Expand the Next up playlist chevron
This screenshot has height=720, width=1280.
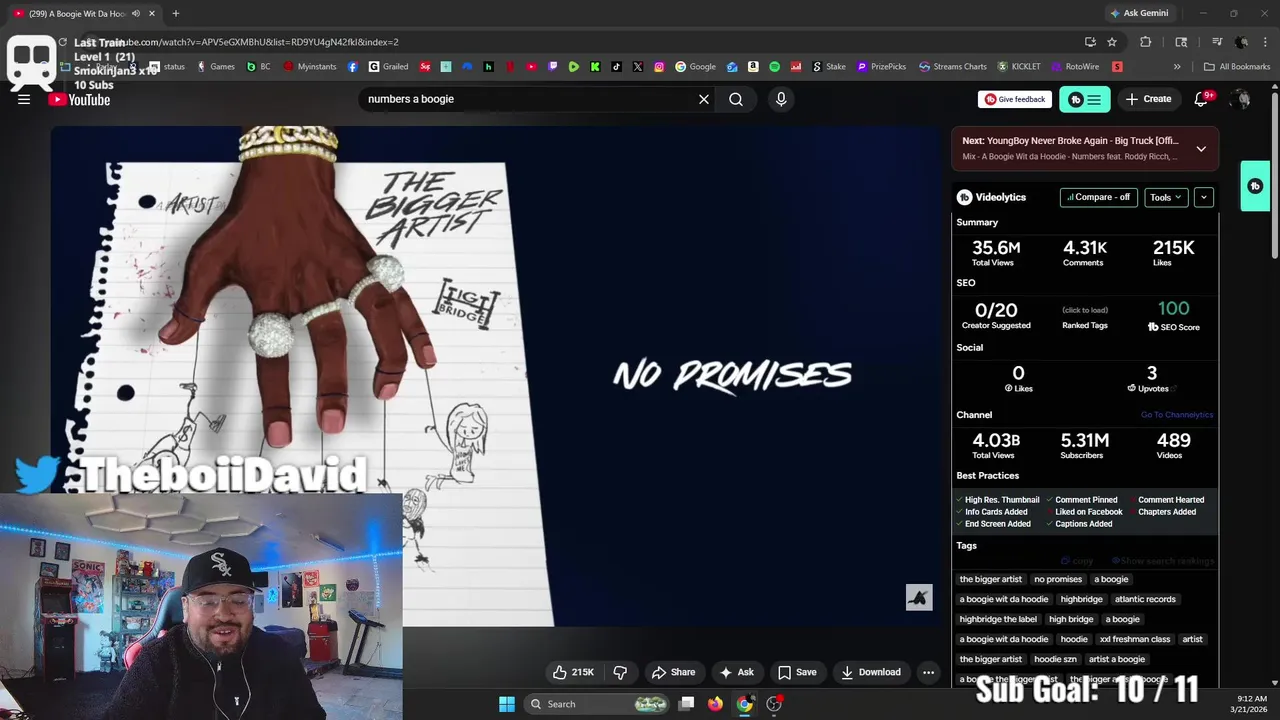coord(1201,149)
